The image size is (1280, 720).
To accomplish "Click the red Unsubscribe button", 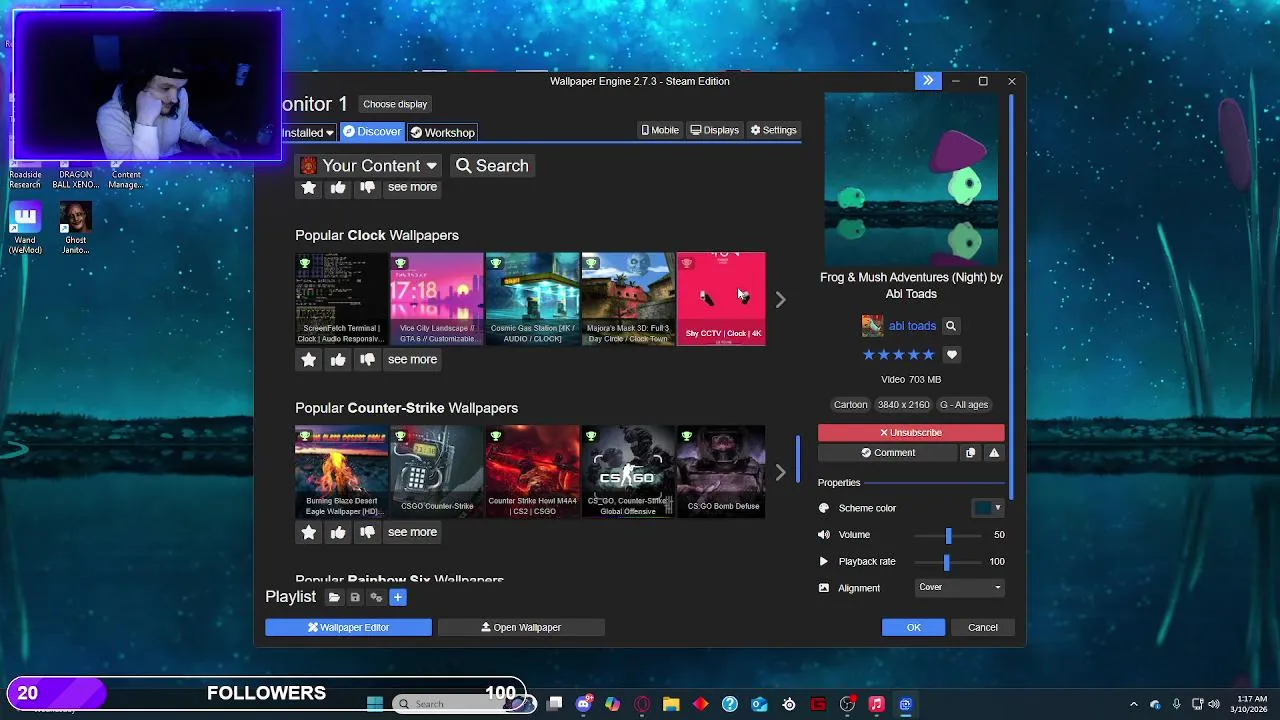I will click(x=911, y=433).
